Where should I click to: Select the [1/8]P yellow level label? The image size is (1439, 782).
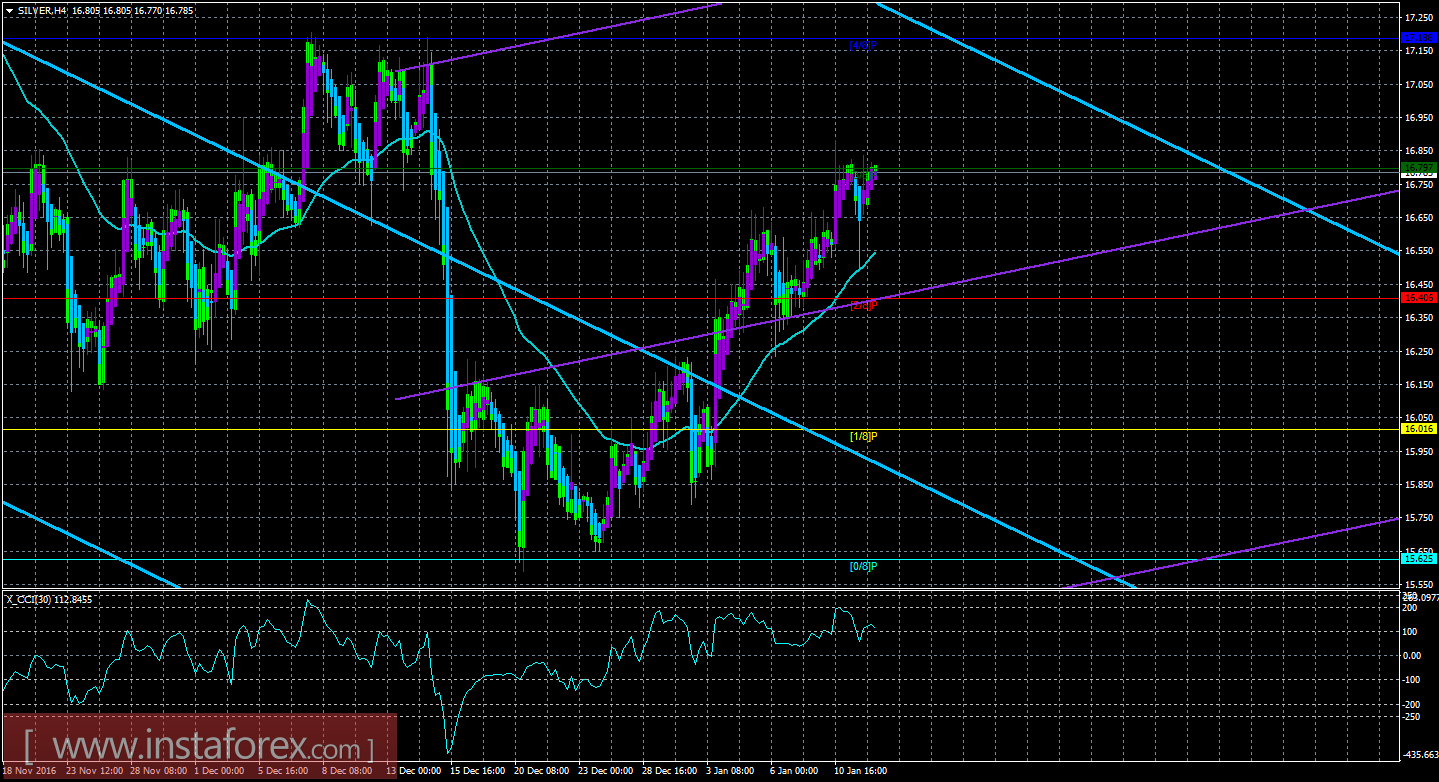point(863,436)
